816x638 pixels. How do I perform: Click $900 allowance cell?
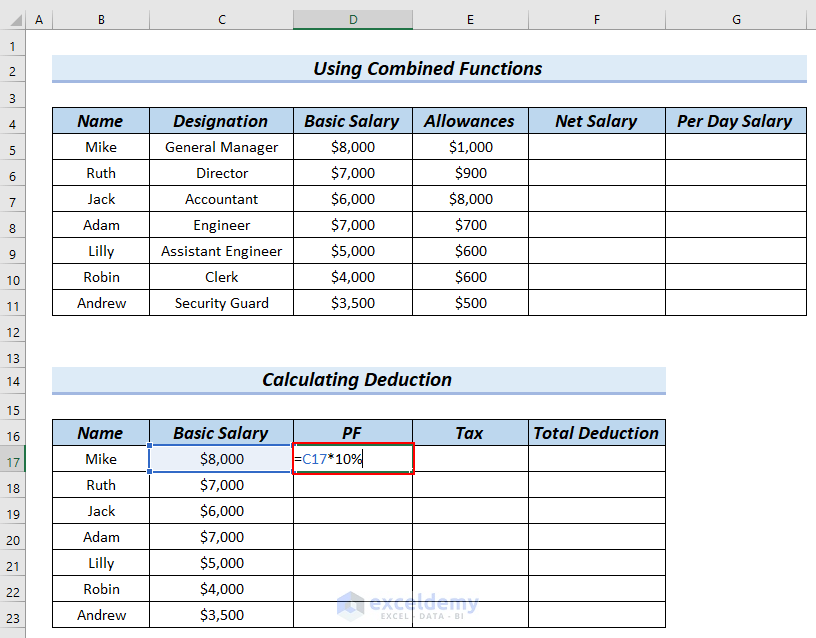click(x=470, y=173)
